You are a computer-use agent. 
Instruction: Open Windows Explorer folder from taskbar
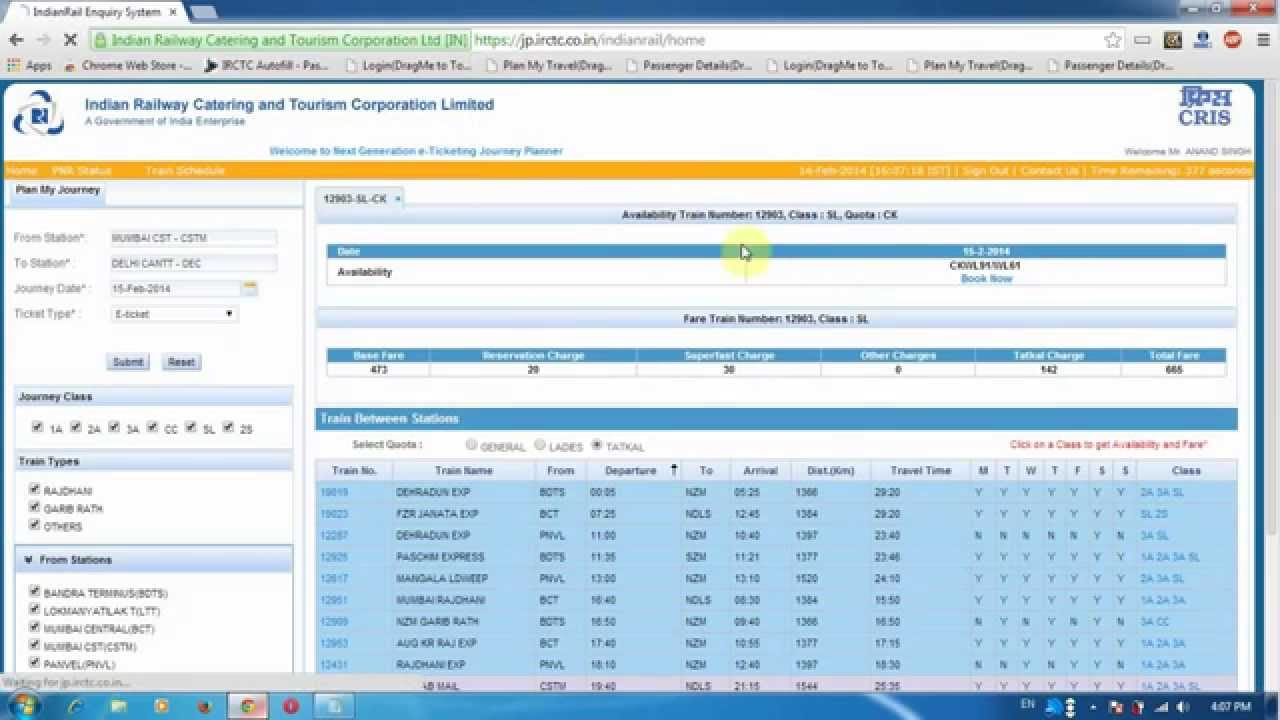pos(118,705)
